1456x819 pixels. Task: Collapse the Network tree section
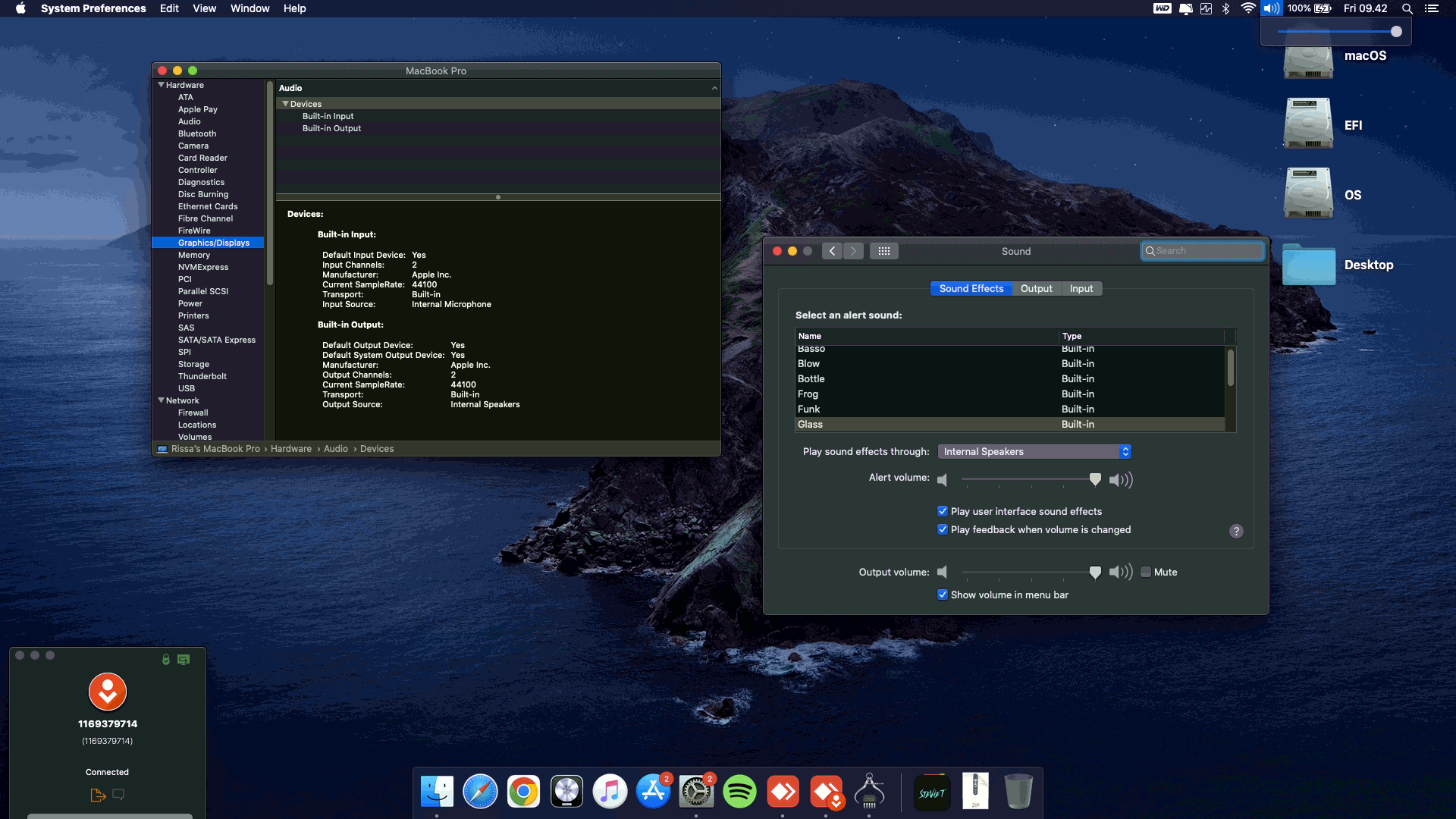coord(162,400)
